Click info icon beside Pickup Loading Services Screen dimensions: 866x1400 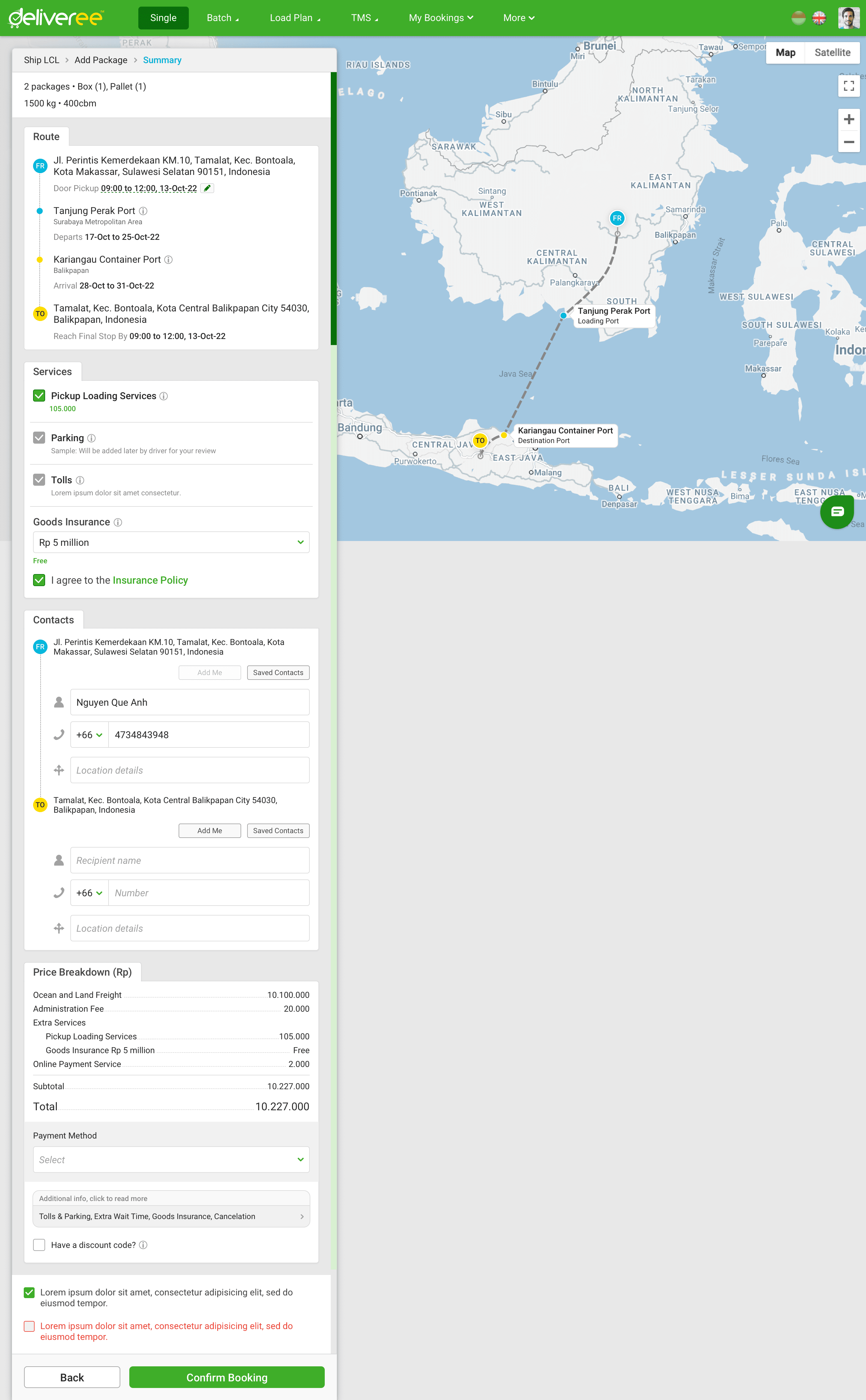pos(164,396)
